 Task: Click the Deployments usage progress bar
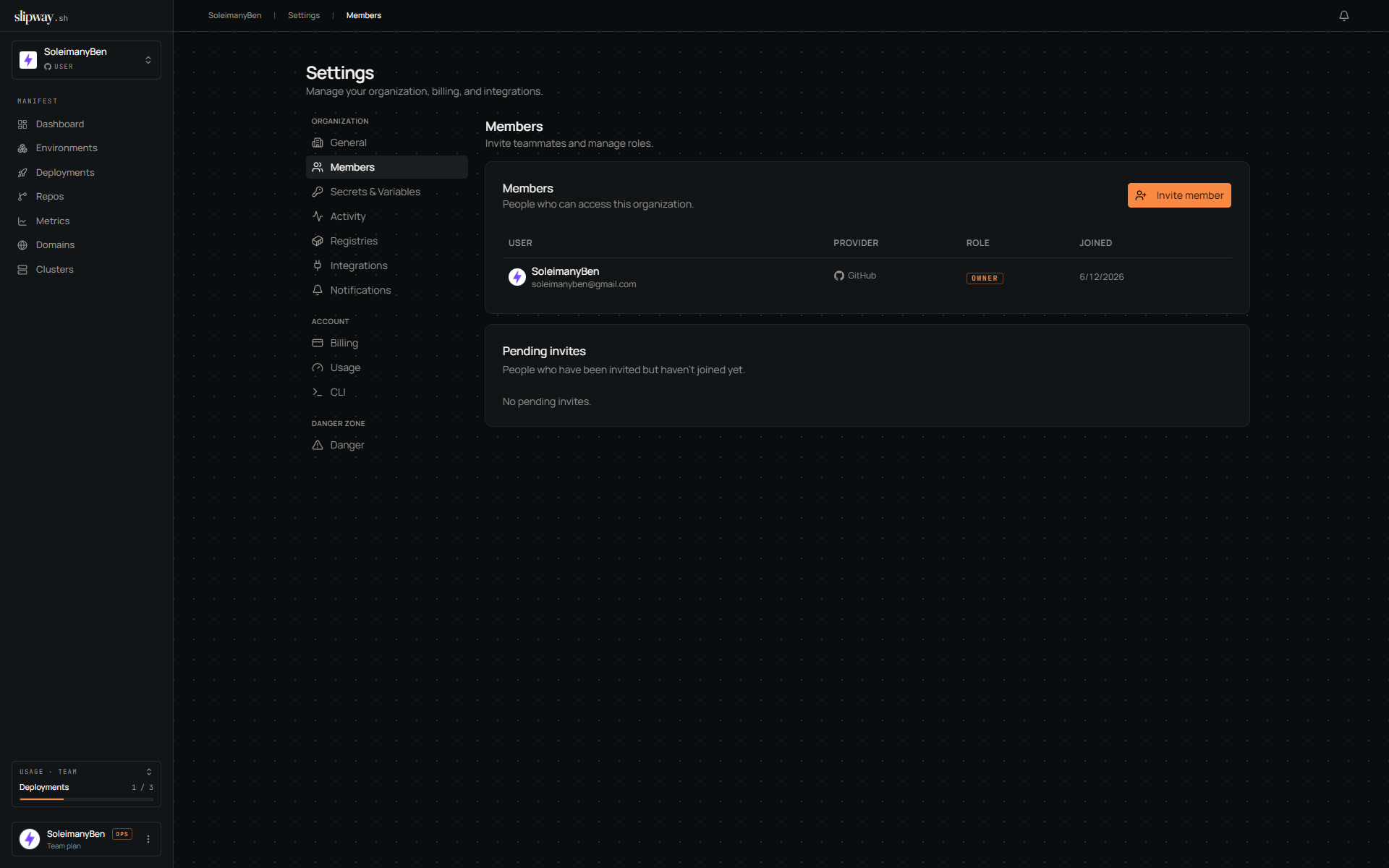[86, 799]
